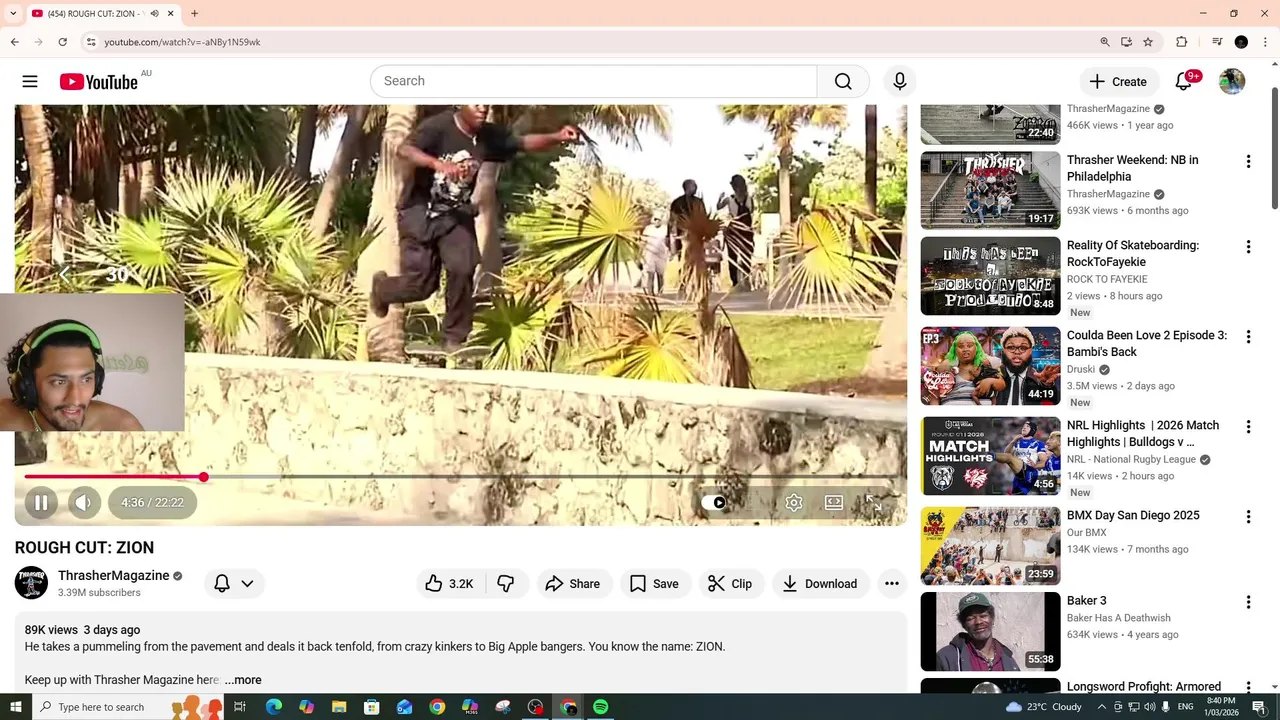
Task: Open the Thrasher Weekend 19:17 thumbnail
Action: [990, 190]
